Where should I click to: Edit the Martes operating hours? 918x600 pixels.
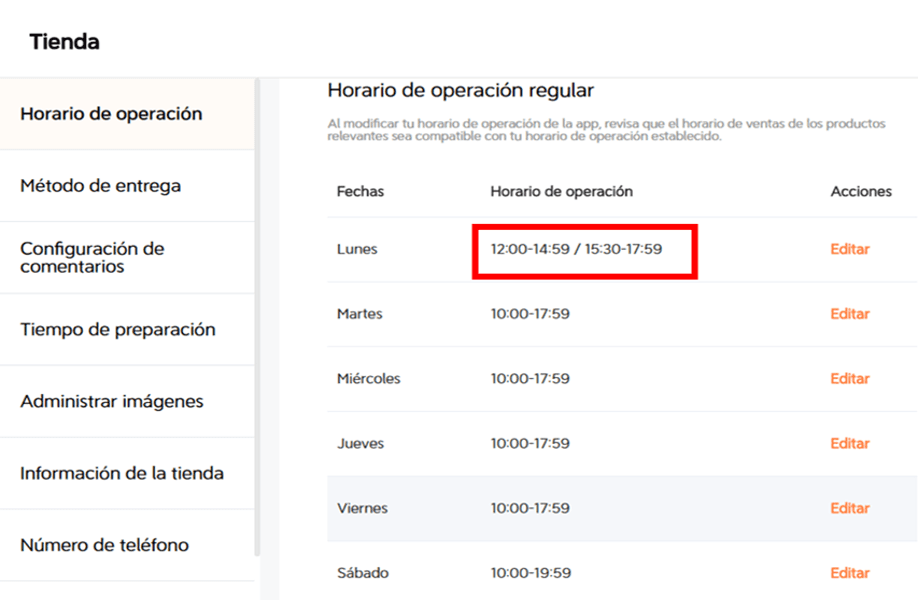(x=849, y=313)
